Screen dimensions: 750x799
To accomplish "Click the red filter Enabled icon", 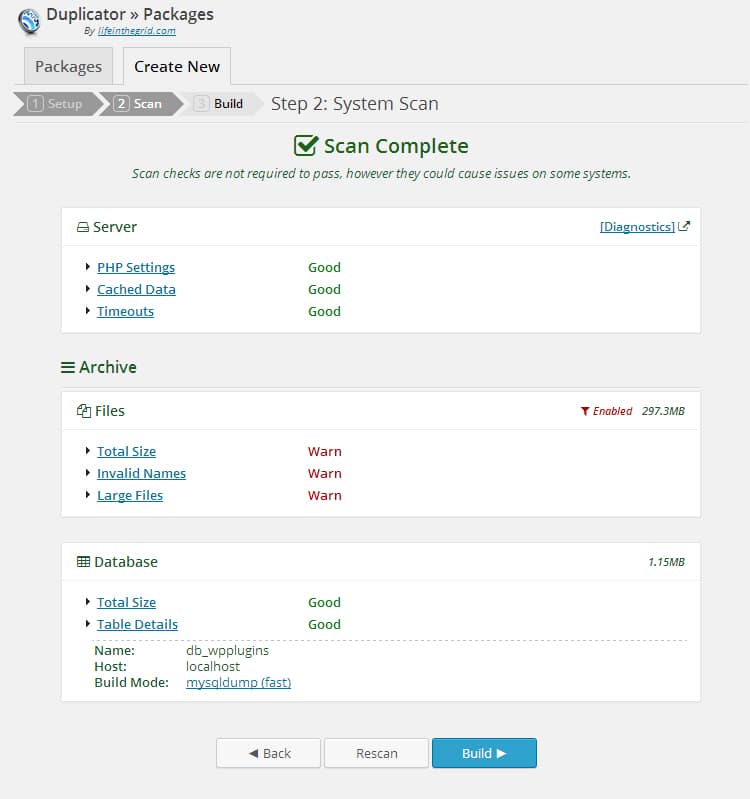I will 585,411.
